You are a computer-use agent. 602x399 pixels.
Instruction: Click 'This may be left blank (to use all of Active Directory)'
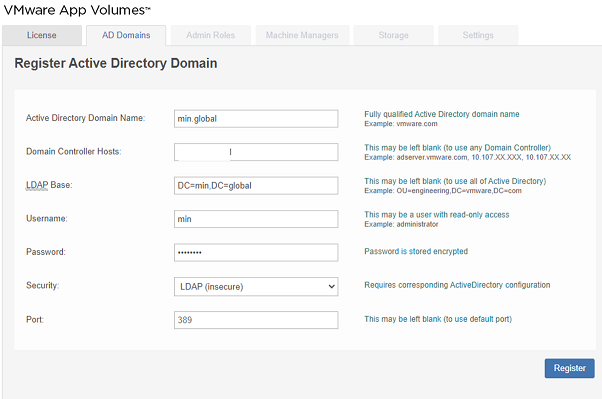tap(455, 181)
